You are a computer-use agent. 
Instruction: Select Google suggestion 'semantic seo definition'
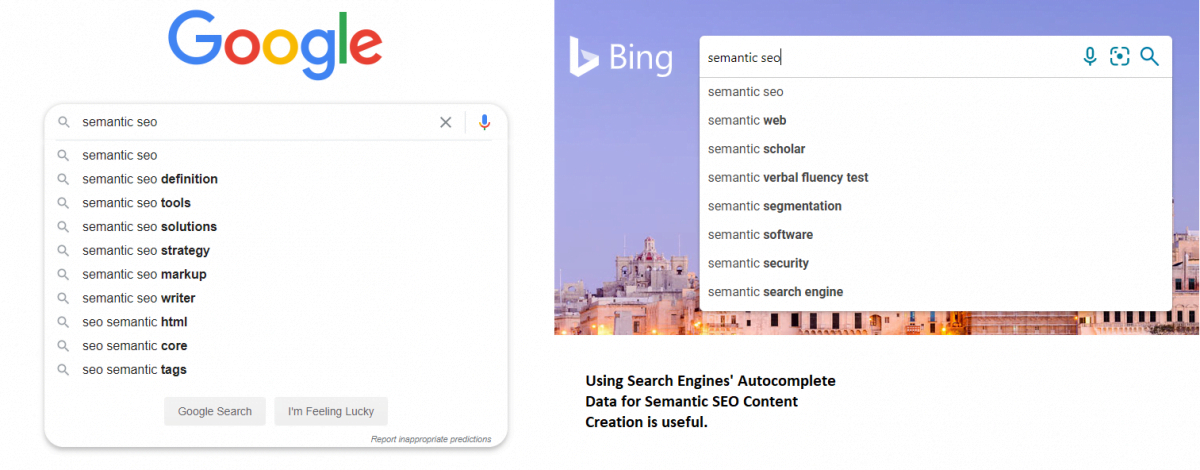pos(150,179)
